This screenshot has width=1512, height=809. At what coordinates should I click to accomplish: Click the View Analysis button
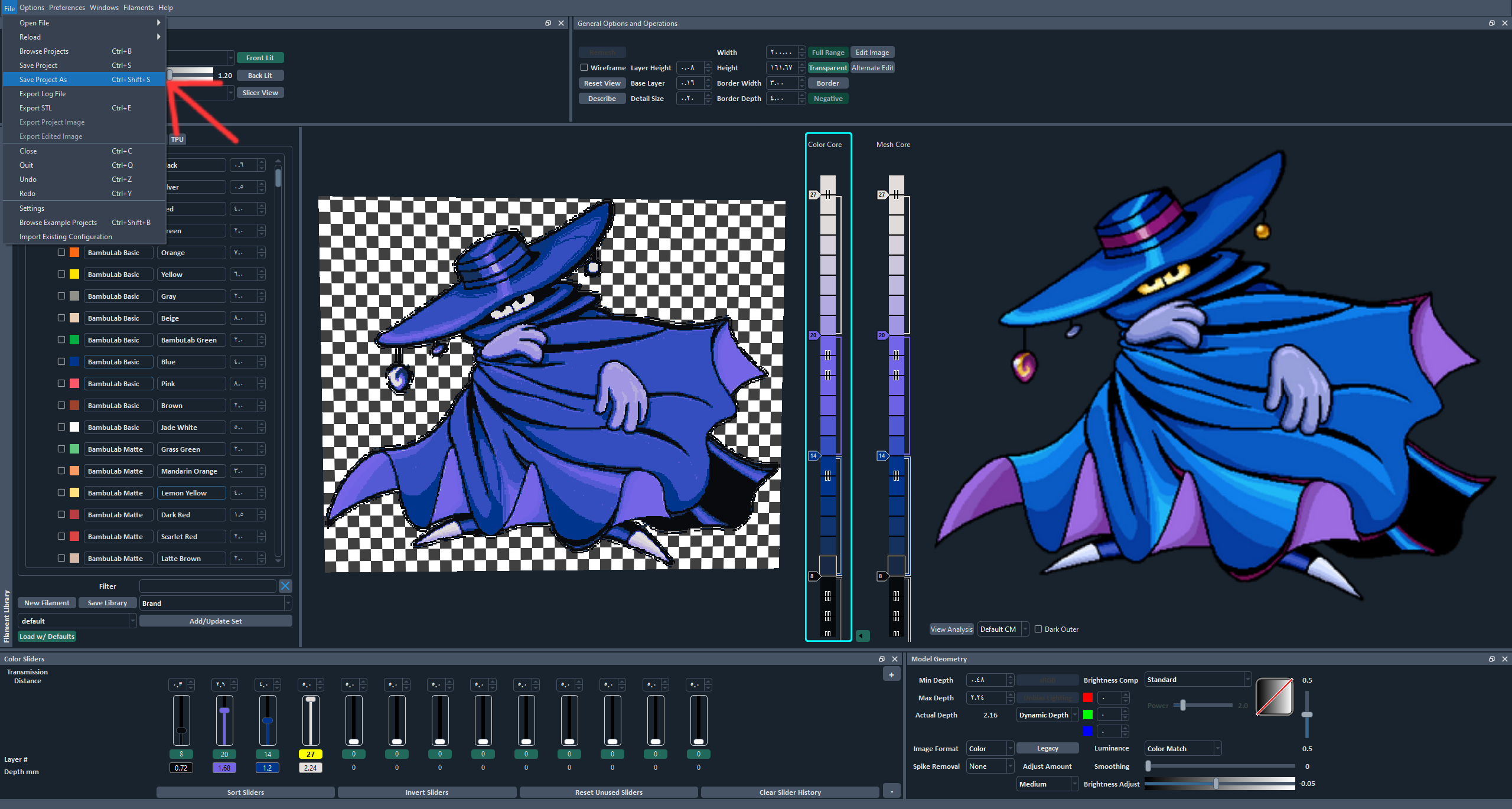click(951, 629)
